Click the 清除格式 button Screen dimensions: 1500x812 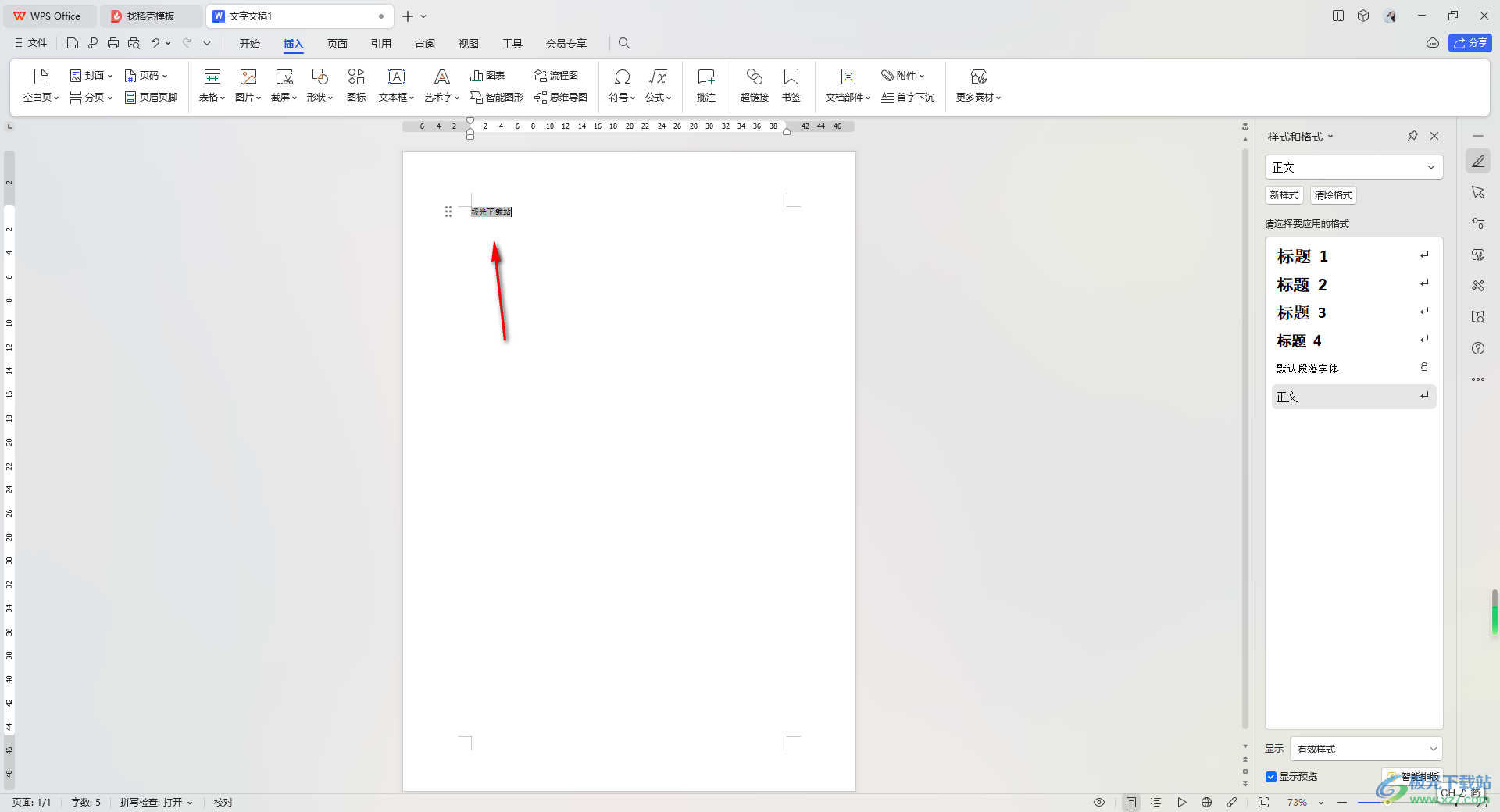[x=1333, y=195]
